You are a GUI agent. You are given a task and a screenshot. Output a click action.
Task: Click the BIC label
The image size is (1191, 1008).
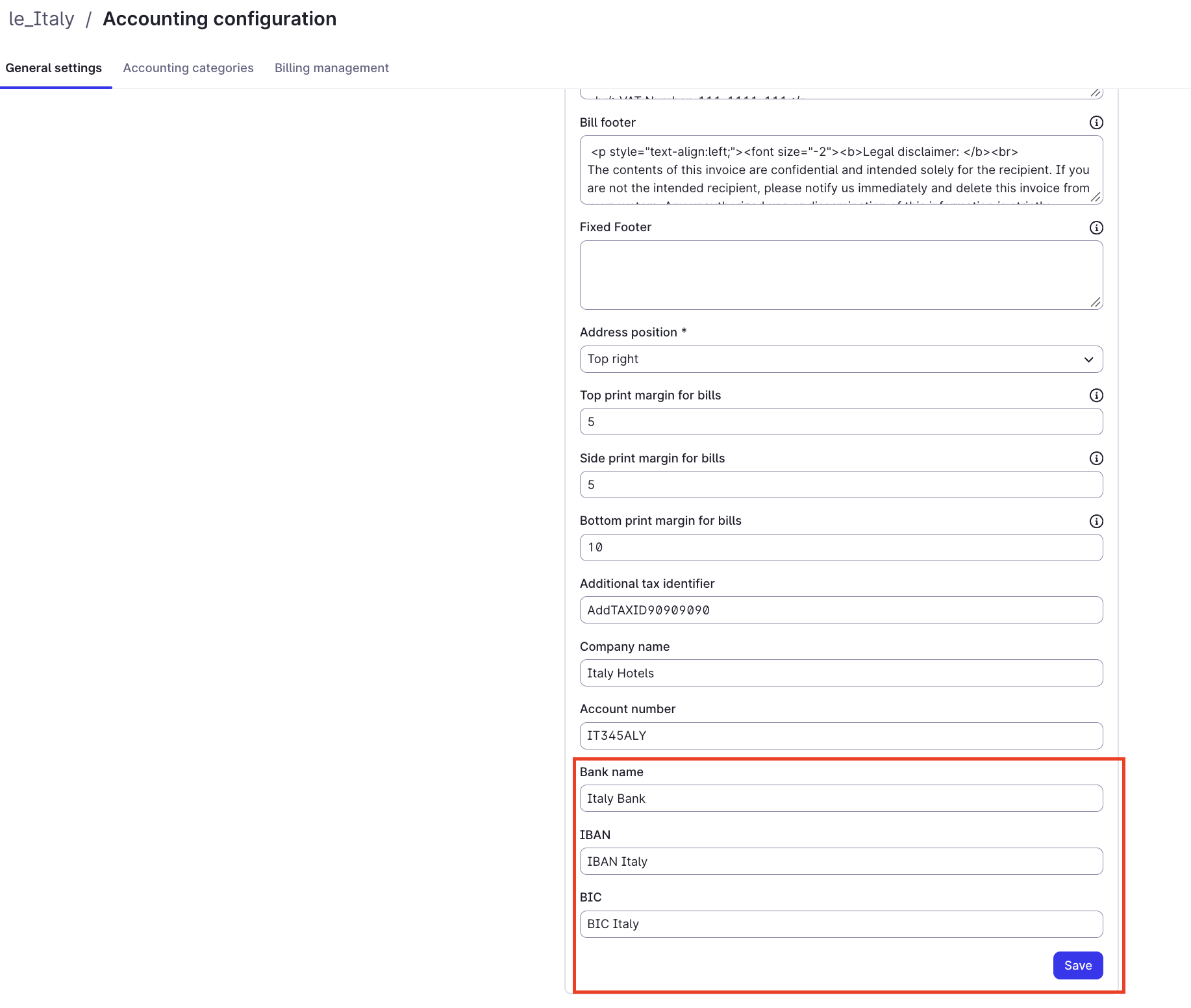[591, 898]
